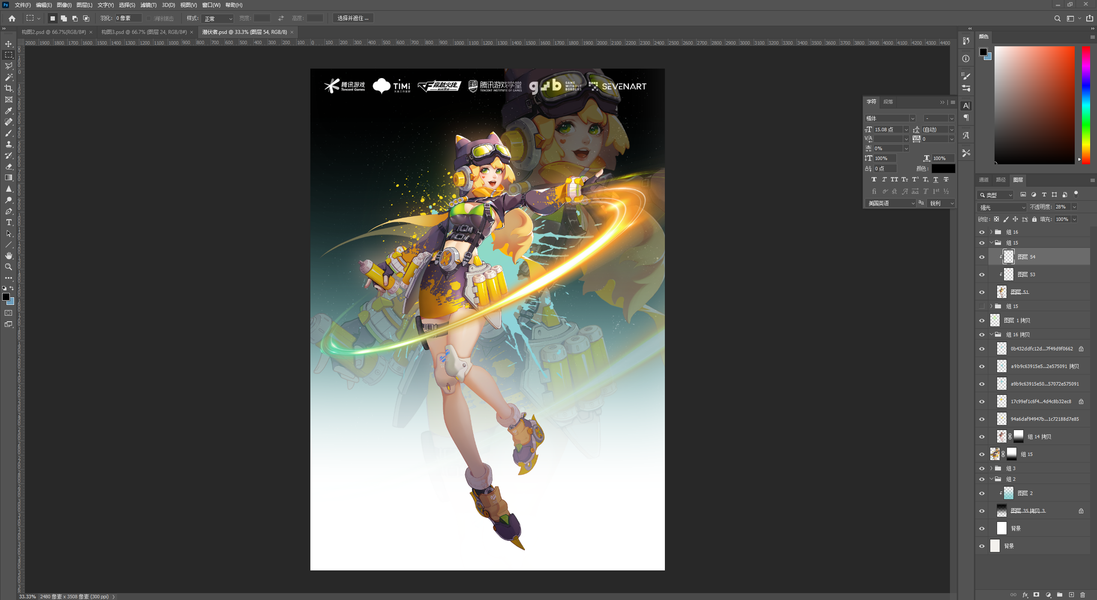Filter layers by type layer icon
This screenshot has width=1097, height=600.
click(x=1044, y=194)
